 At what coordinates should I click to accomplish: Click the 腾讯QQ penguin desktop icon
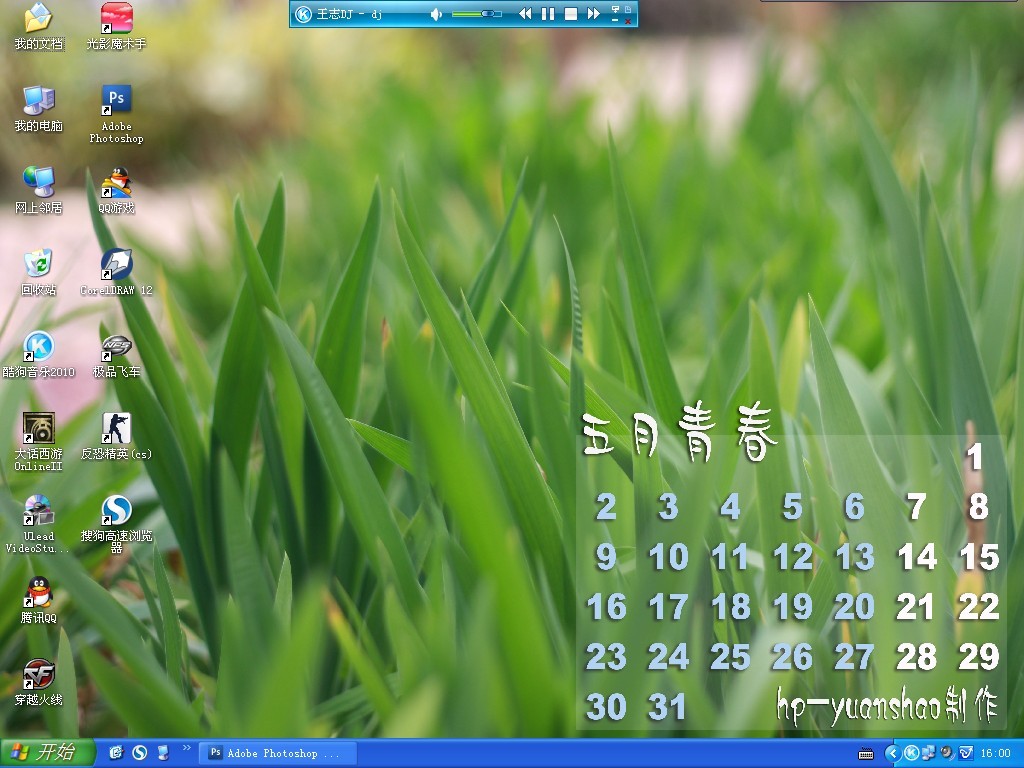[x=38, y=592]
